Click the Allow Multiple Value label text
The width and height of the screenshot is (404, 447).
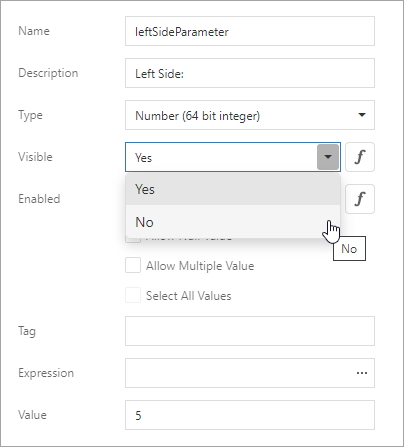pyautogui.click(x=200, y=266)
